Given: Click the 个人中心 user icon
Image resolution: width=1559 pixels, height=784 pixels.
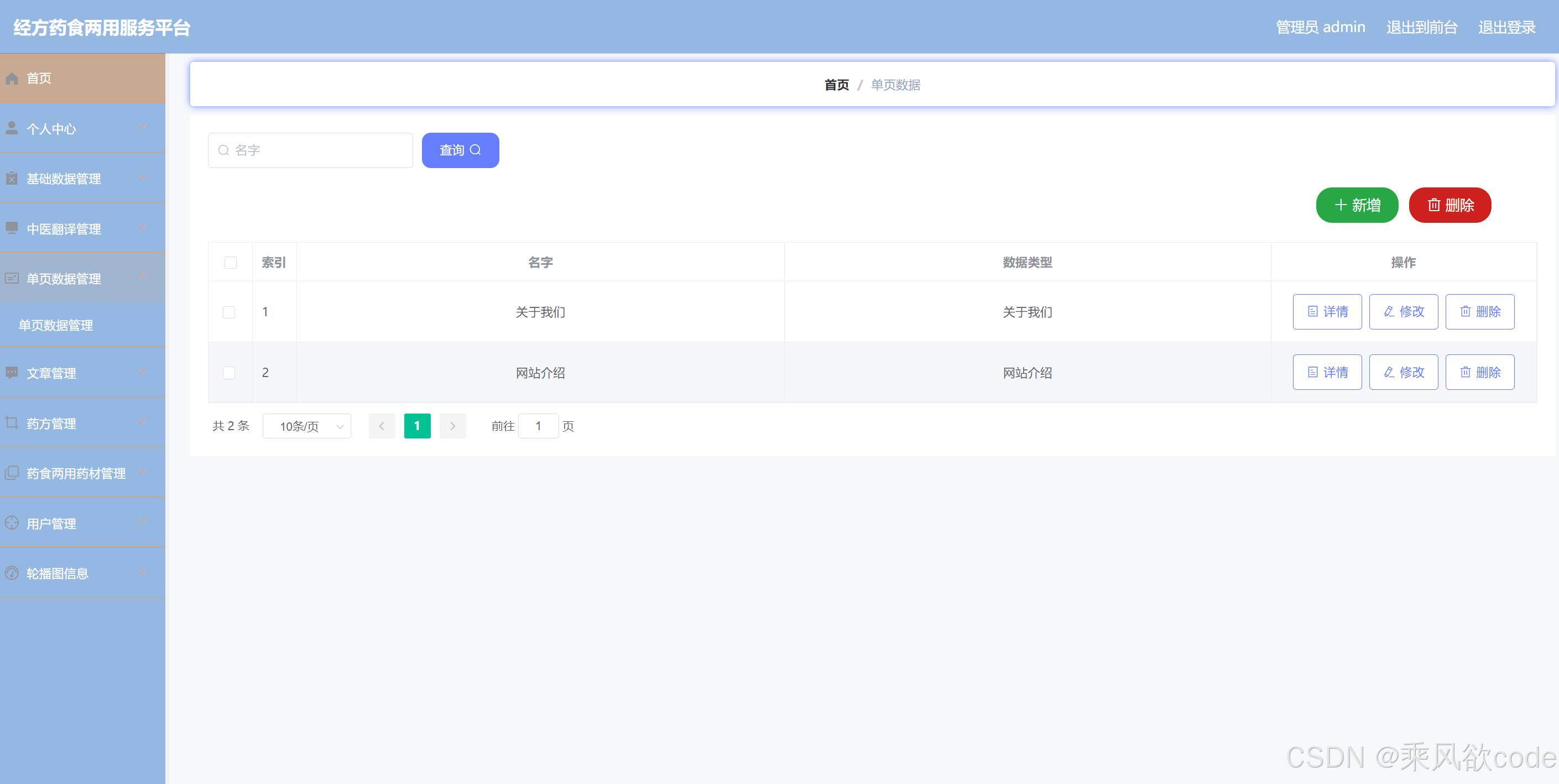Looking at the screenshot, I should 12,128.
